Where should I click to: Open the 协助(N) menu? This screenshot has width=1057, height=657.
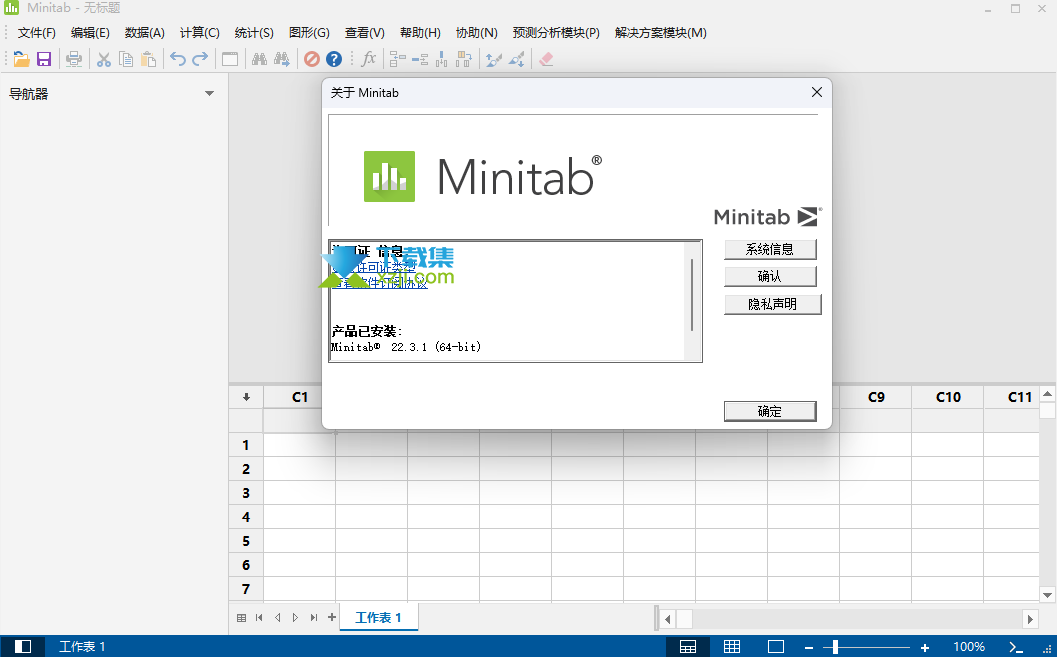coord(477,32)
